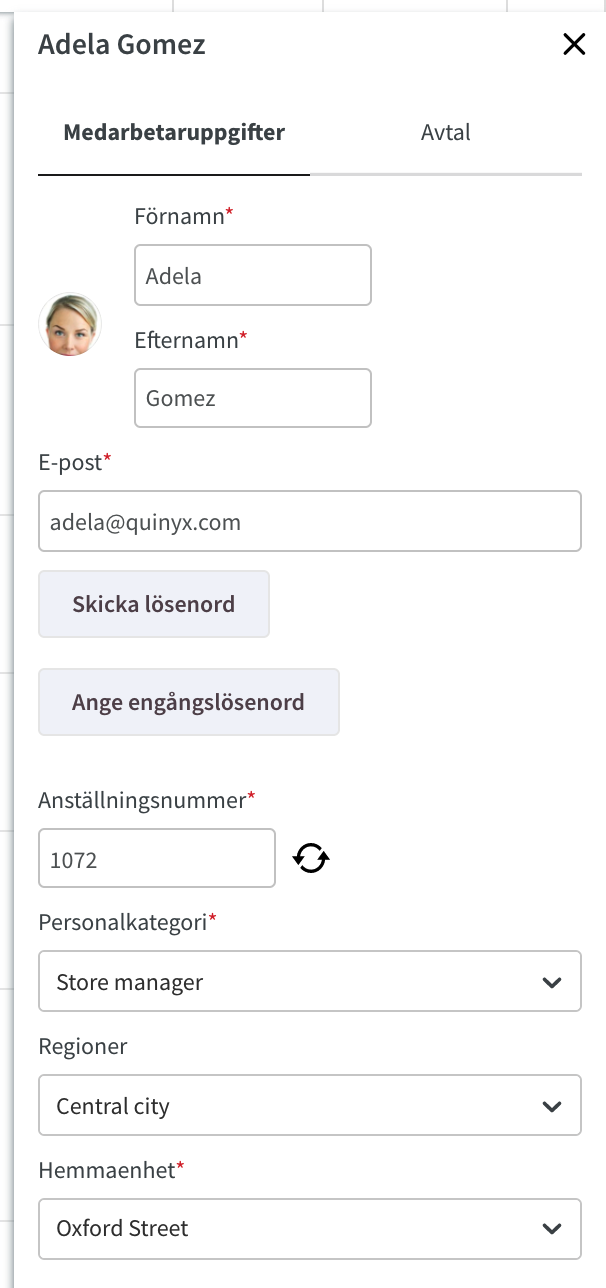This screenshot has width=606, height=1288.
Task: Click the E-post address field
Action: tap(310, 521)
